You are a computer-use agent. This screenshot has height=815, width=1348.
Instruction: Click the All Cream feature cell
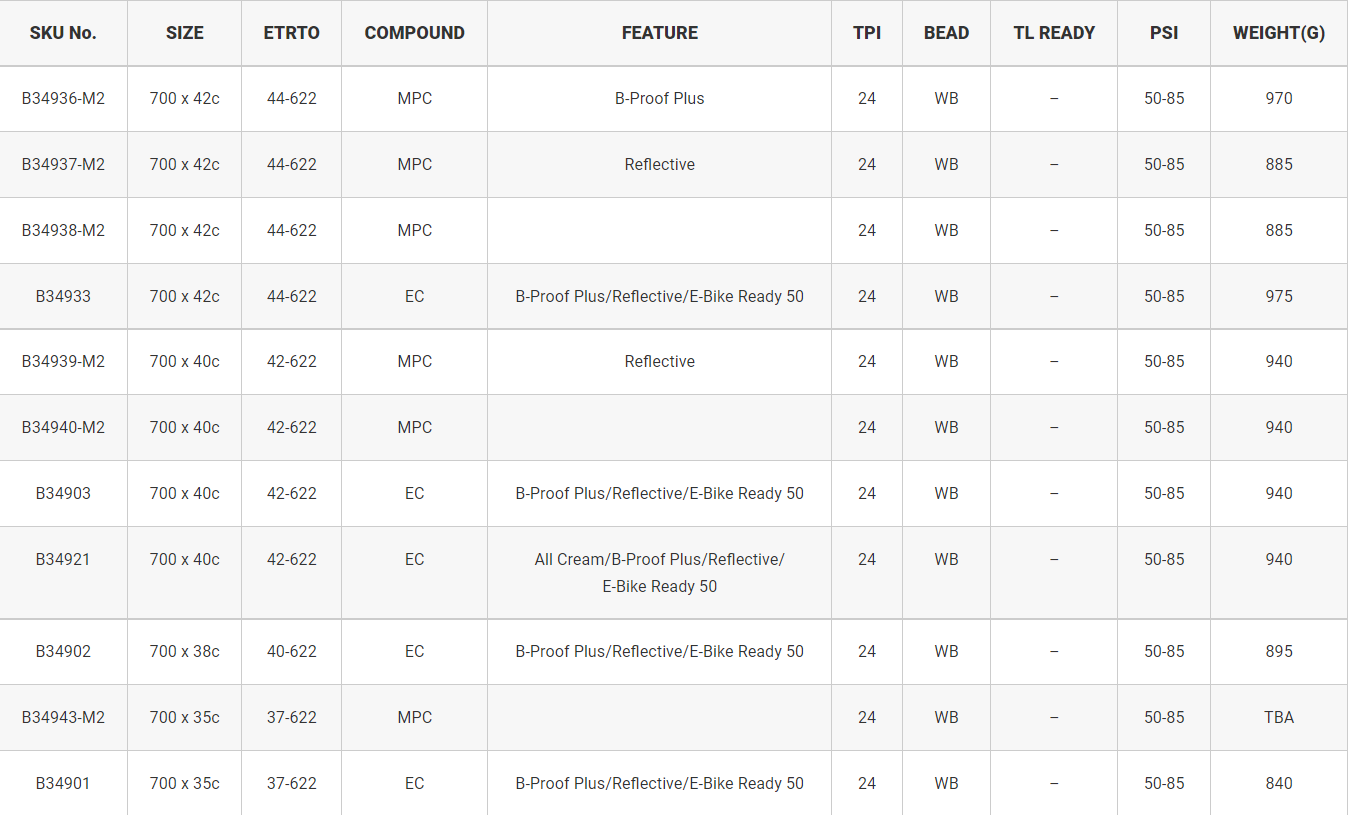[x=659, y=572]
